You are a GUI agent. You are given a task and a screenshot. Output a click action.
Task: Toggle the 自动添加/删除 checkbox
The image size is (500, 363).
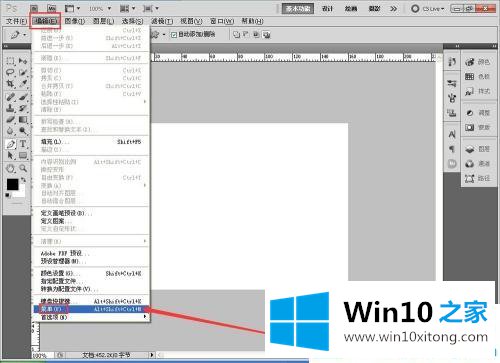pyautogui.click(x=174, y=34)
